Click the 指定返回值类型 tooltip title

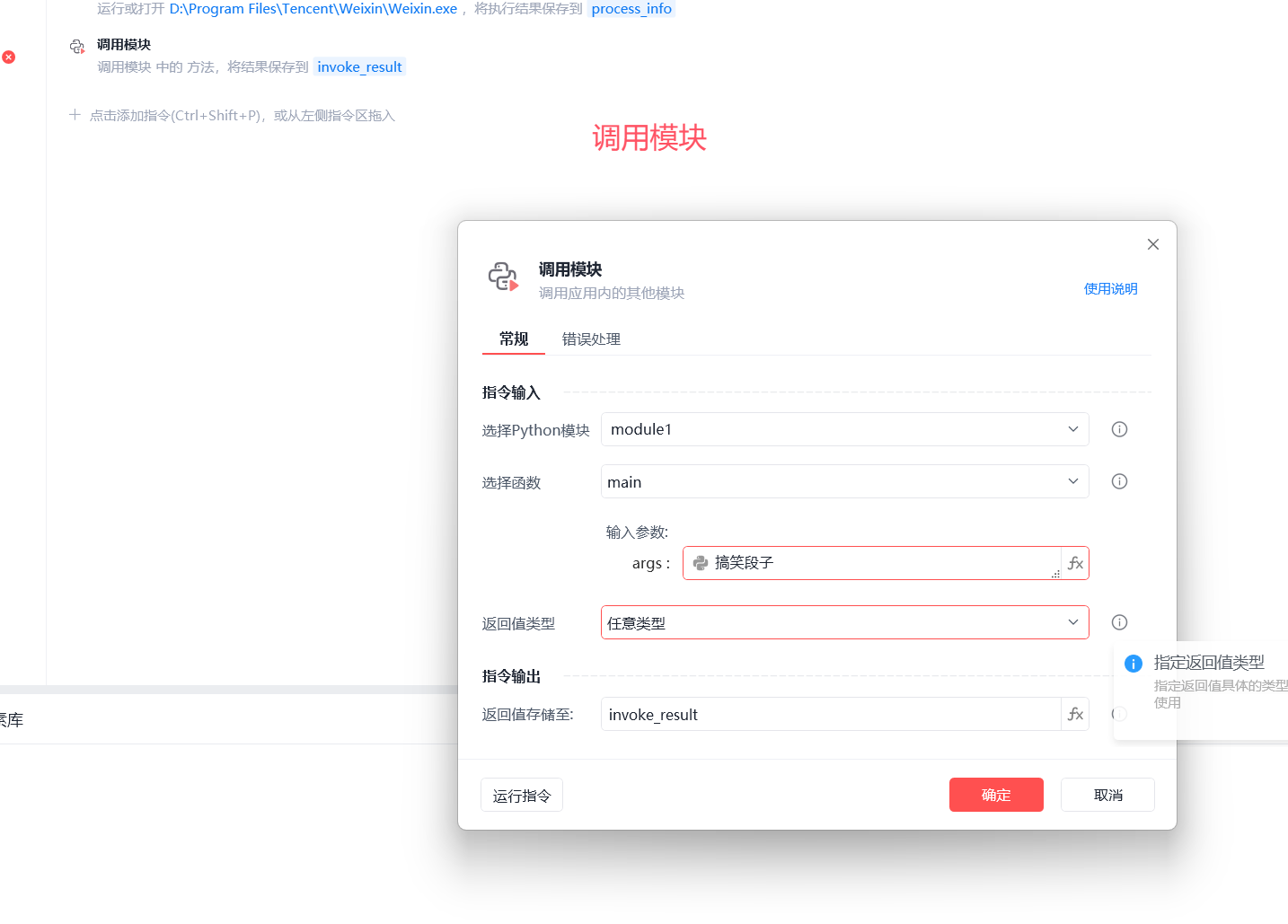(x=1209, y=663)
